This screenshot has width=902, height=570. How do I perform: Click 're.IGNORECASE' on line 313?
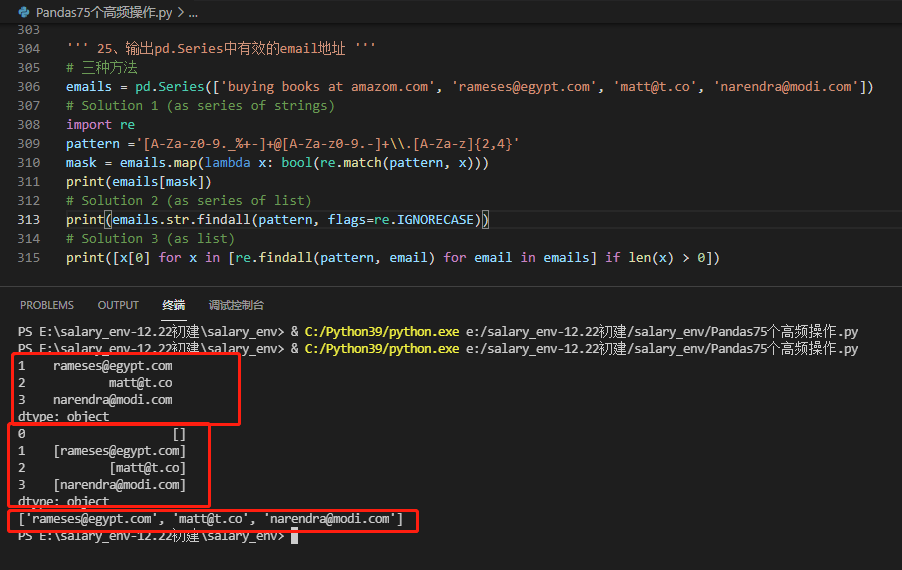[x=423, y=219]
